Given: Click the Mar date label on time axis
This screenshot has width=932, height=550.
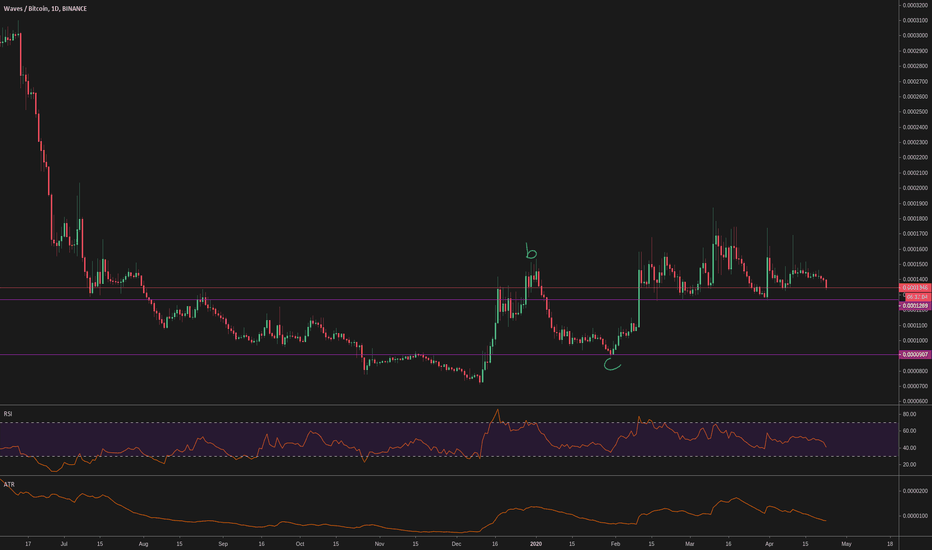Looking at the screenshot, I should tap(689, 543).
